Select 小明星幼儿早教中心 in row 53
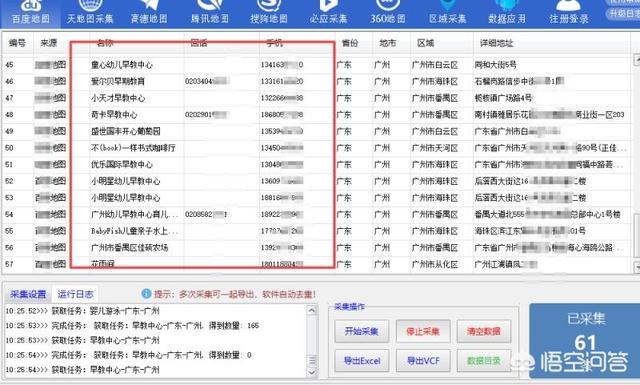640x385 pixels. coord(125,198)
